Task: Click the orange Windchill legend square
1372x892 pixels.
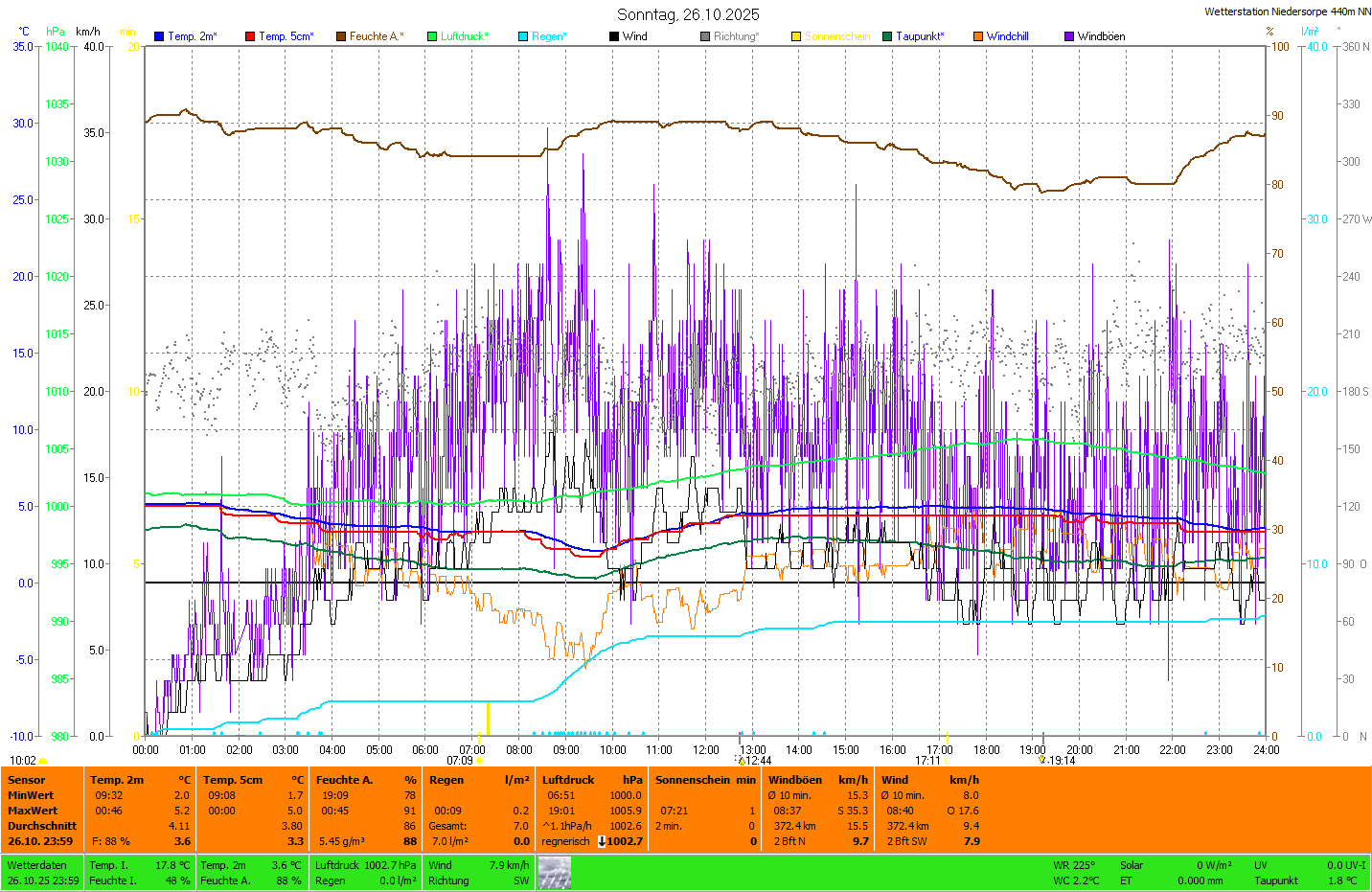Action: pos(978,36)
